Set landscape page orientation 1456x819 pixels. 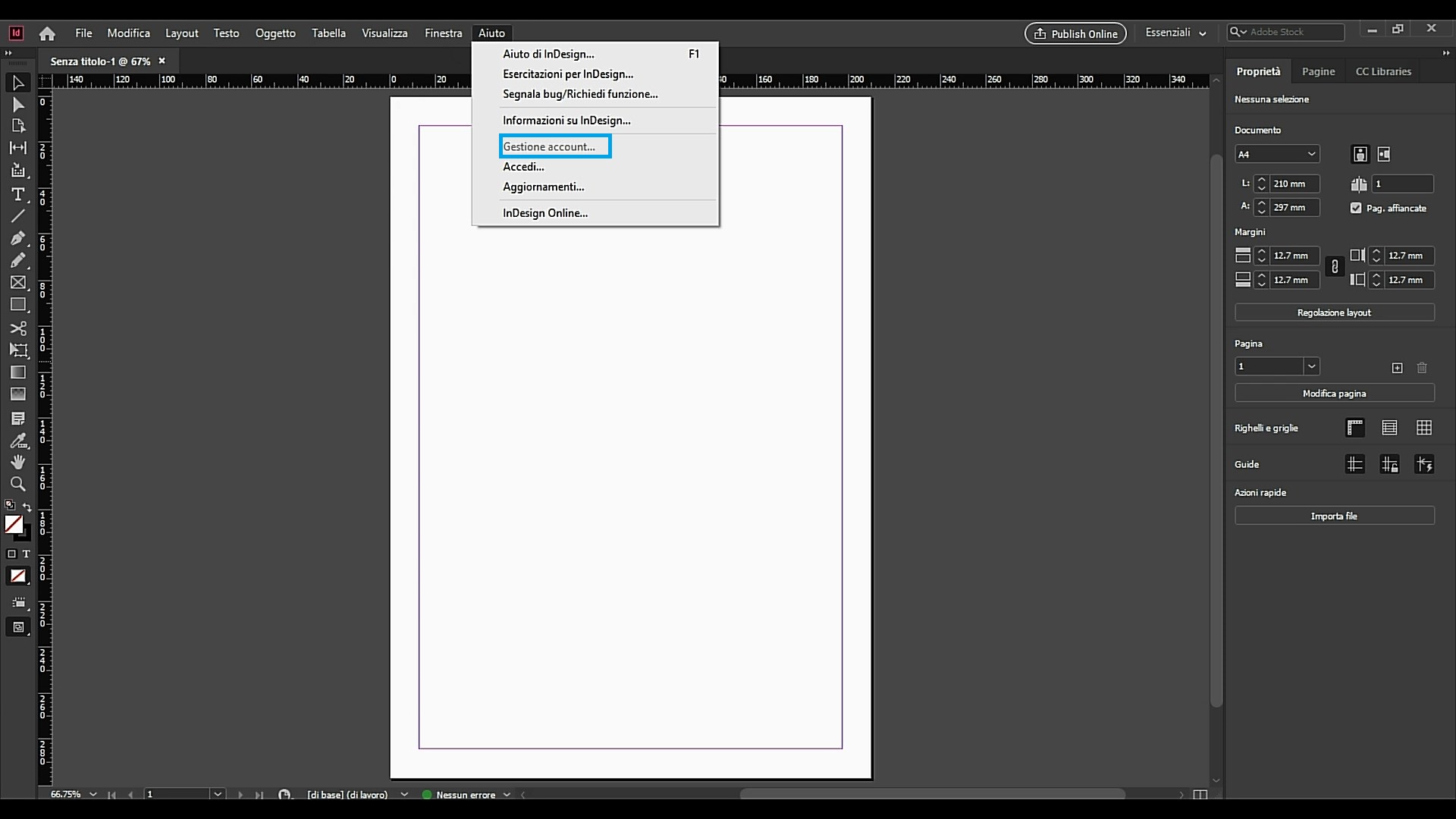pyautogui.click(x=1384, y=154)
